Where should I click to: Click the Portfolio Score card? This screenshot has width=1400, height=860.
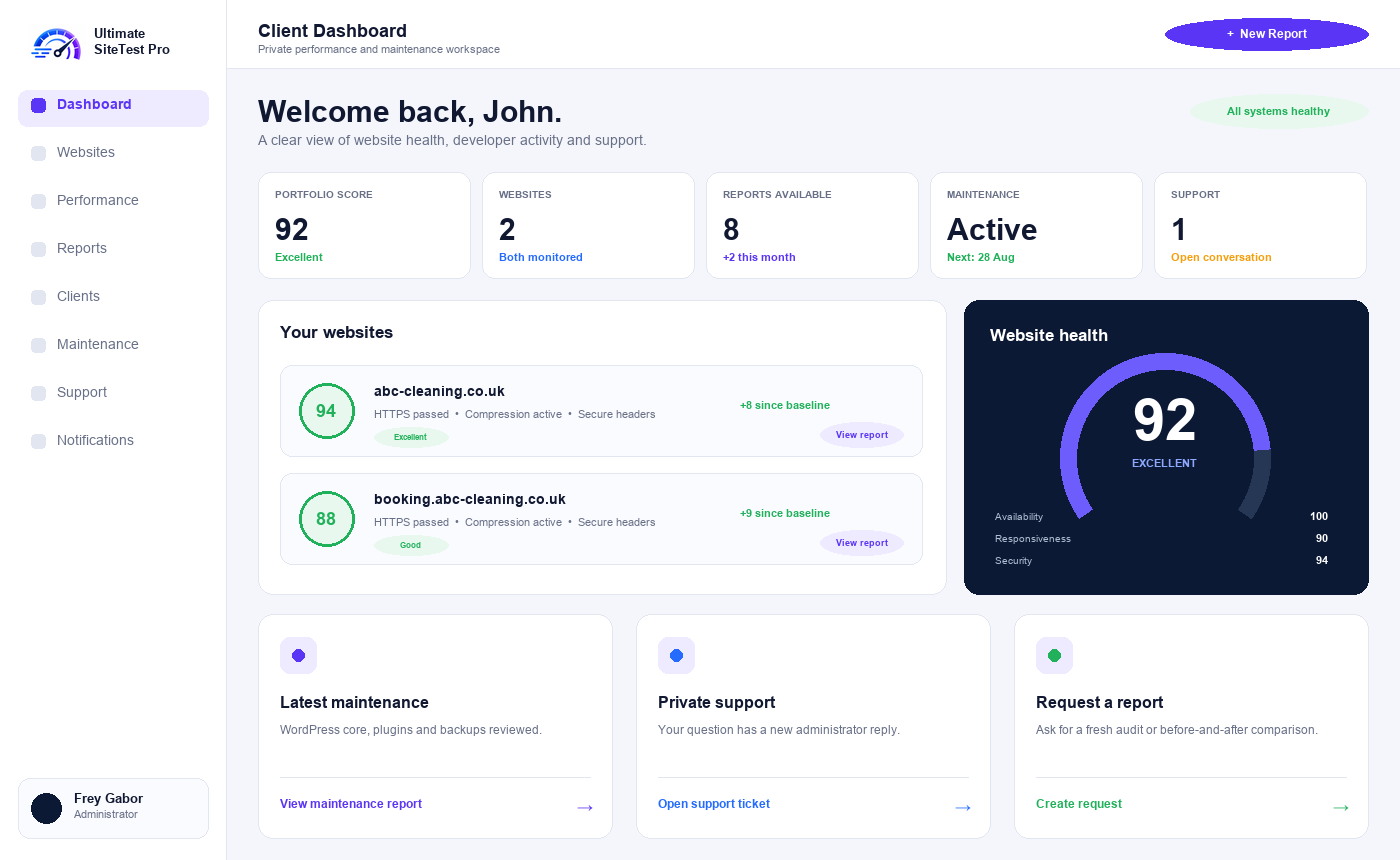point(365,226)
